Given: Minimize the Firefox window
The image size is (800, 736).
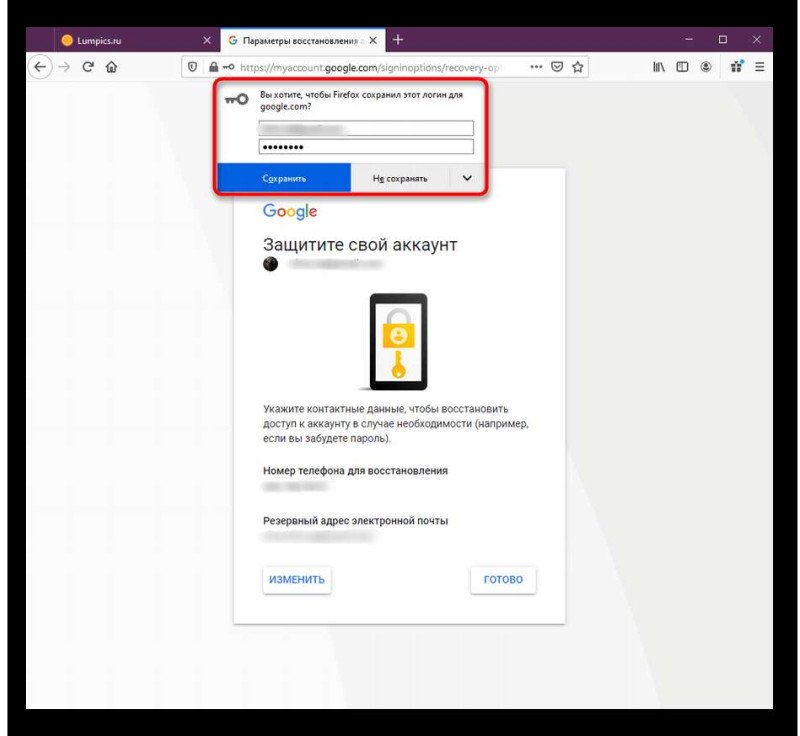Looking at the screenshot, I should point(689,39).
